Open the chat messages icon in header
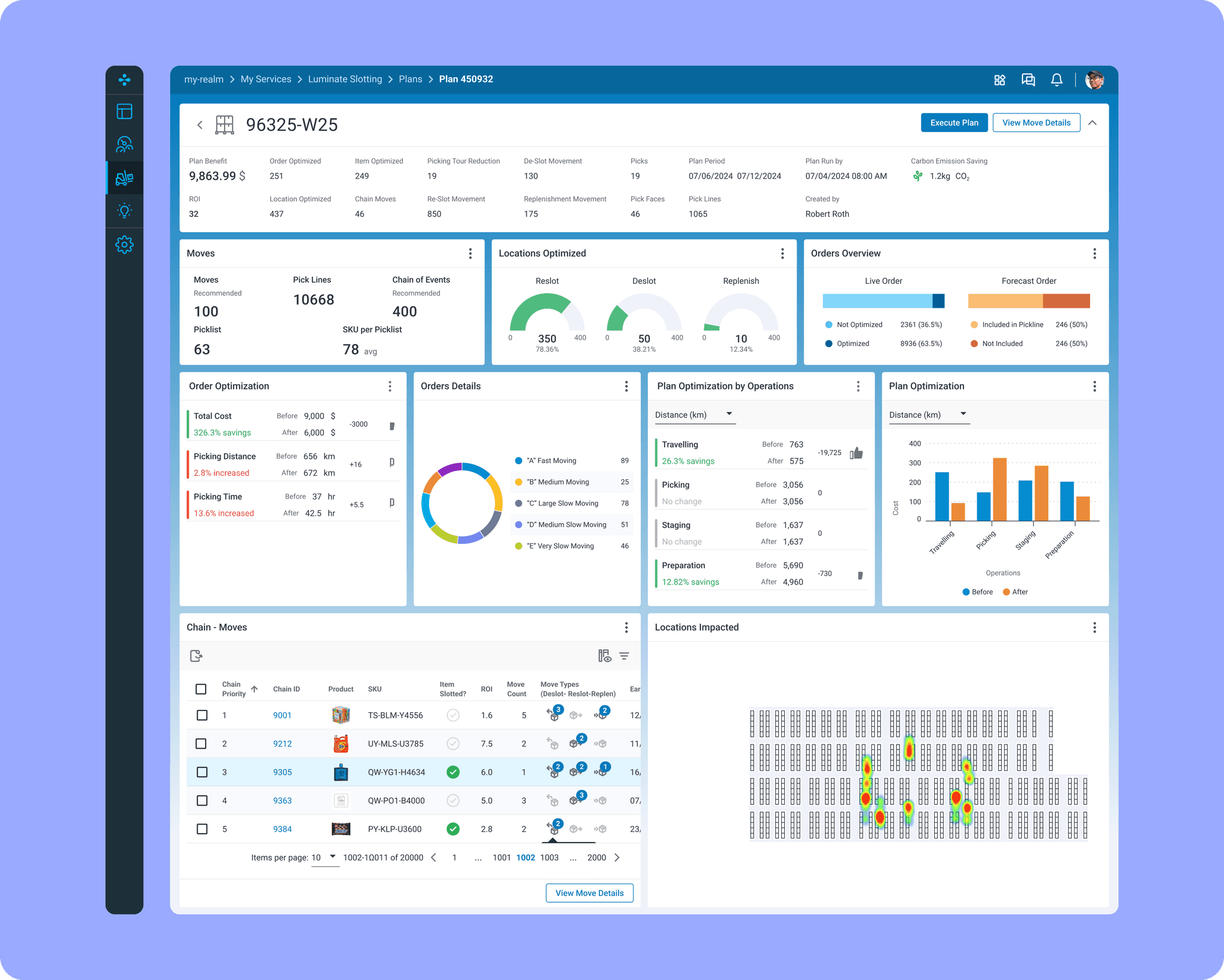The height and width of the screenshot is (980, 1224). click(x=1028, y=79)
